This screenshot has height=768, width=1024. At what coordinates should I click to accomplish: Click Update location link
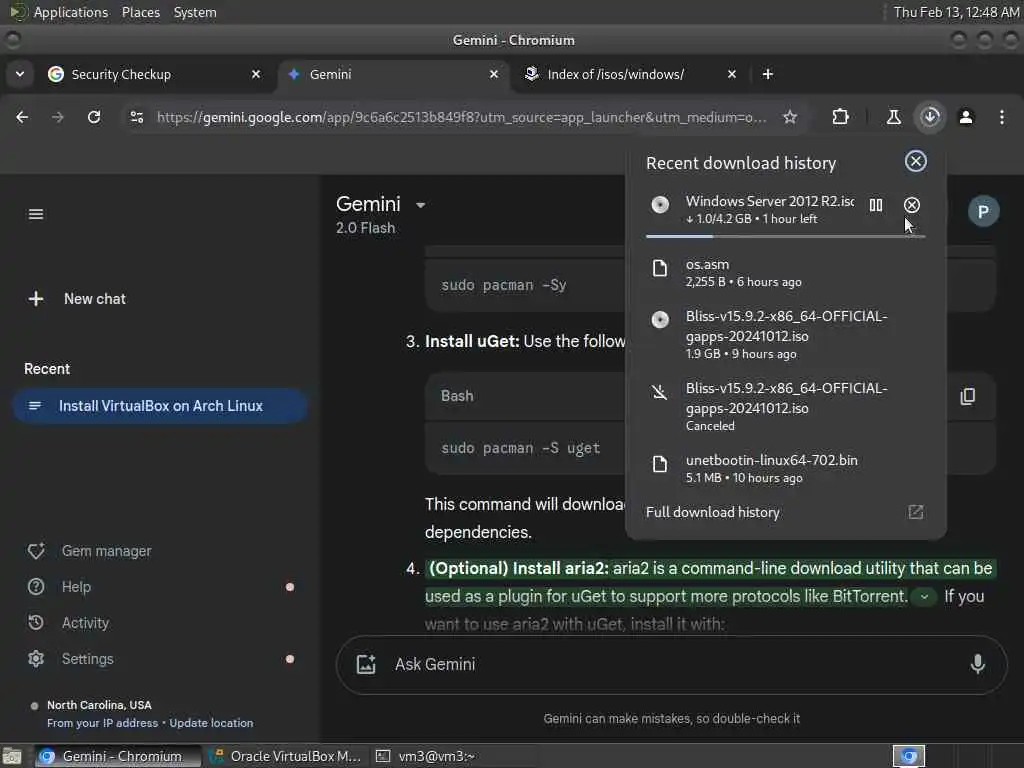pos(211,723)
